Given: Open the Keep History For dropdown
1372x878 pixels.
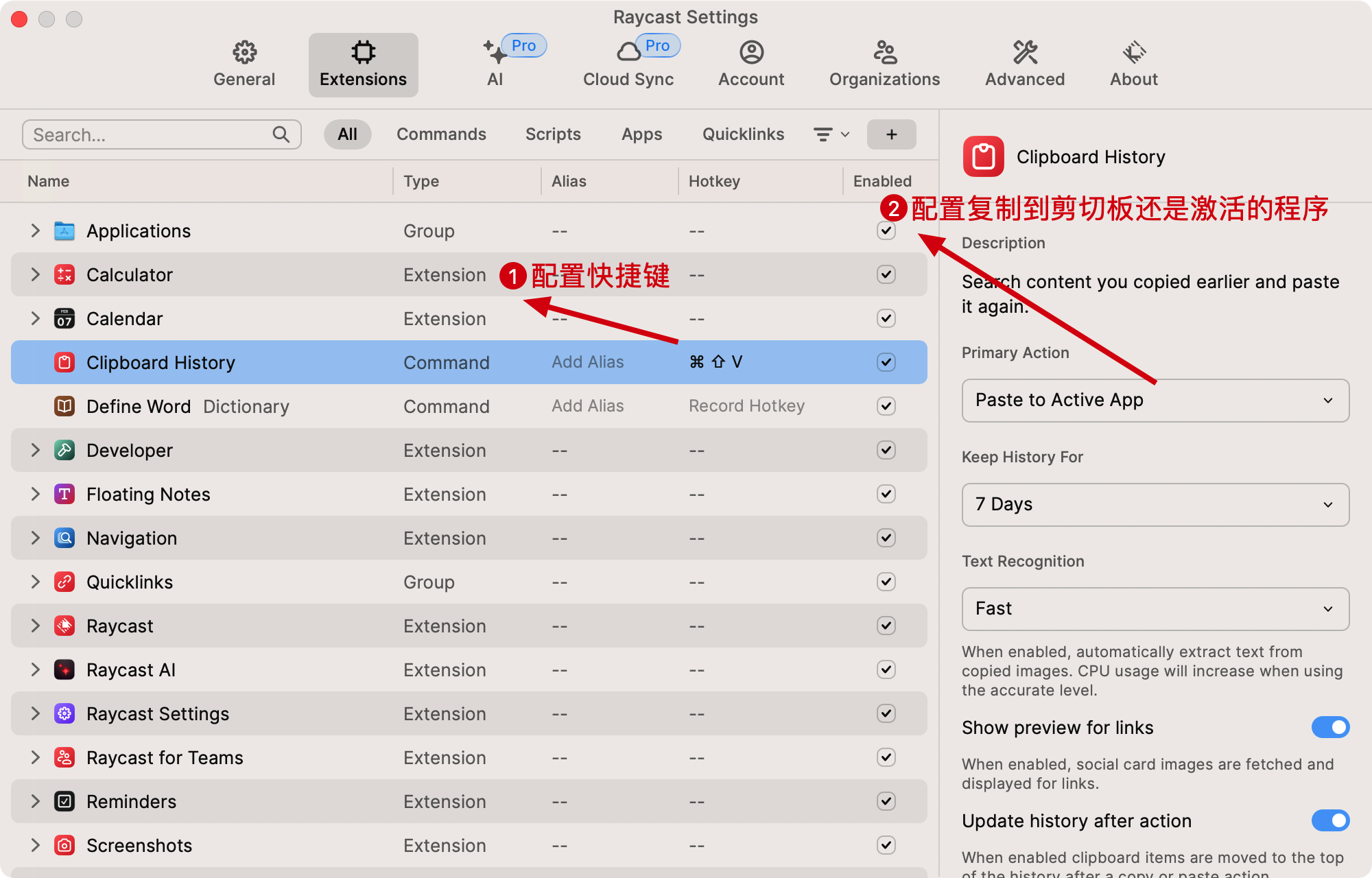Looking at the screenshot, I should click(x=1155, y=504).
